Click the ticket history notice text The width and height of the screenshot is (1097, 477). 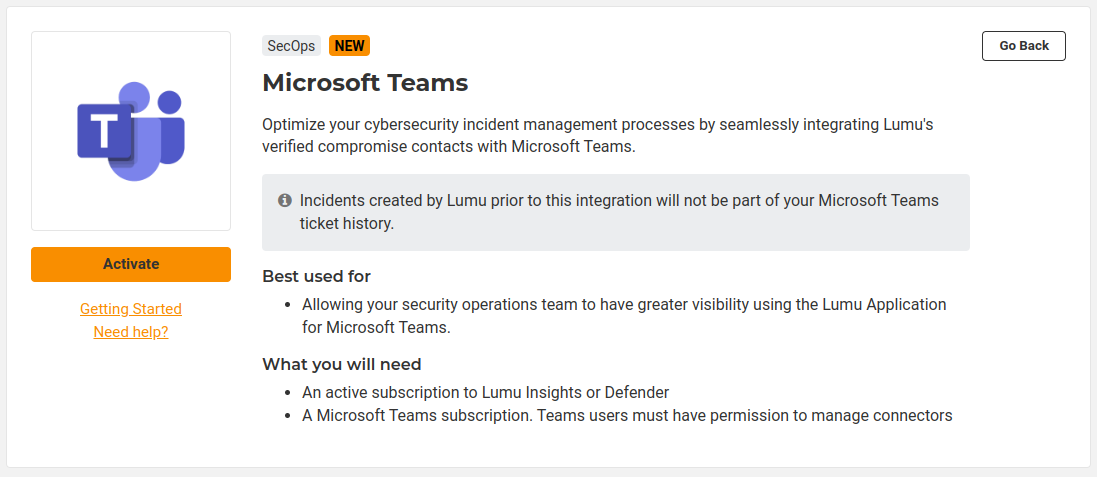tap(619, 212)
